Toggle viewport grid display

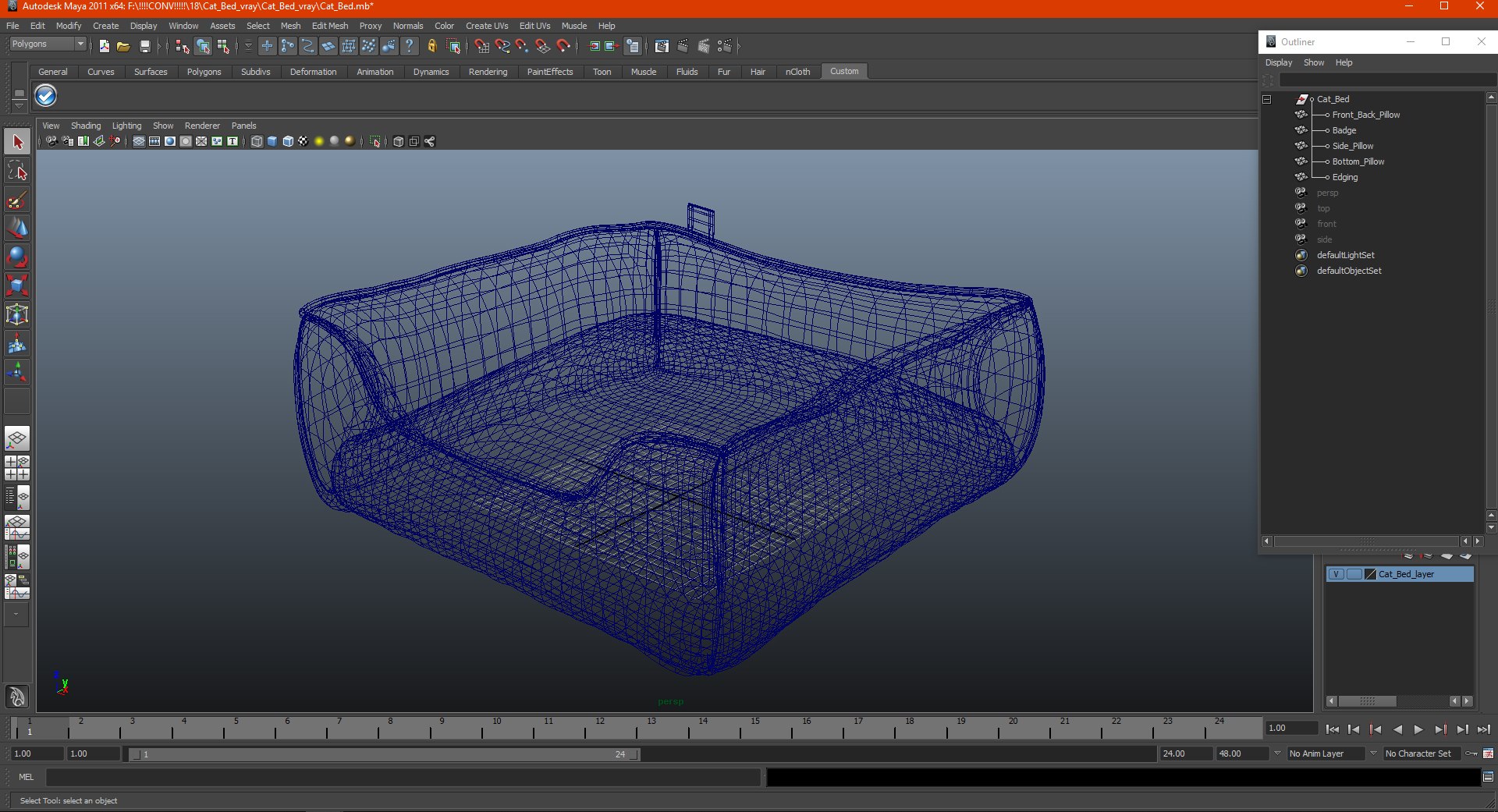(139, 141)
